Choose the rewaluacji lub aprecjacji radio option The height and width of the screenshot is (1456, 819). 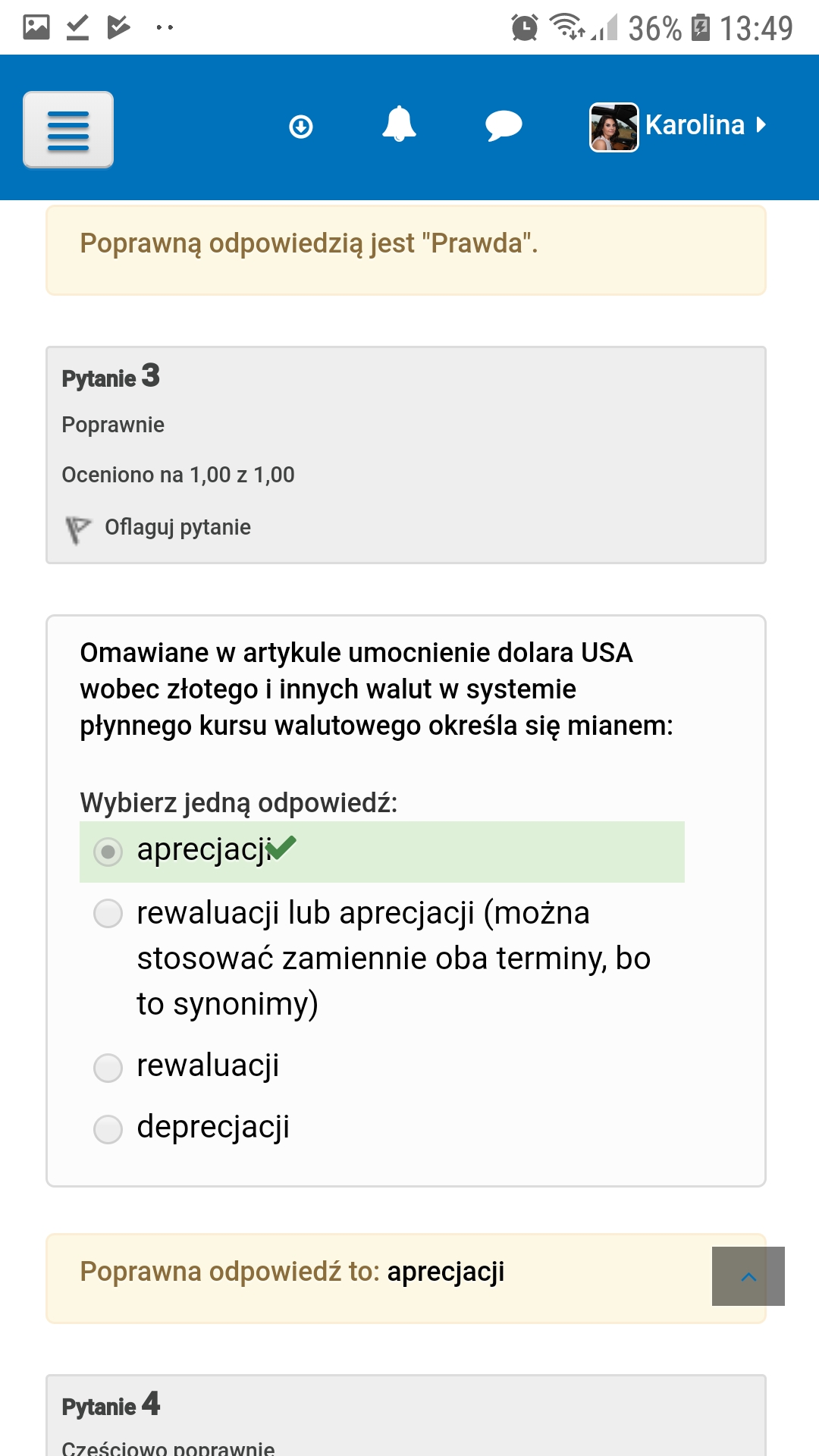(x=108, y=913)
